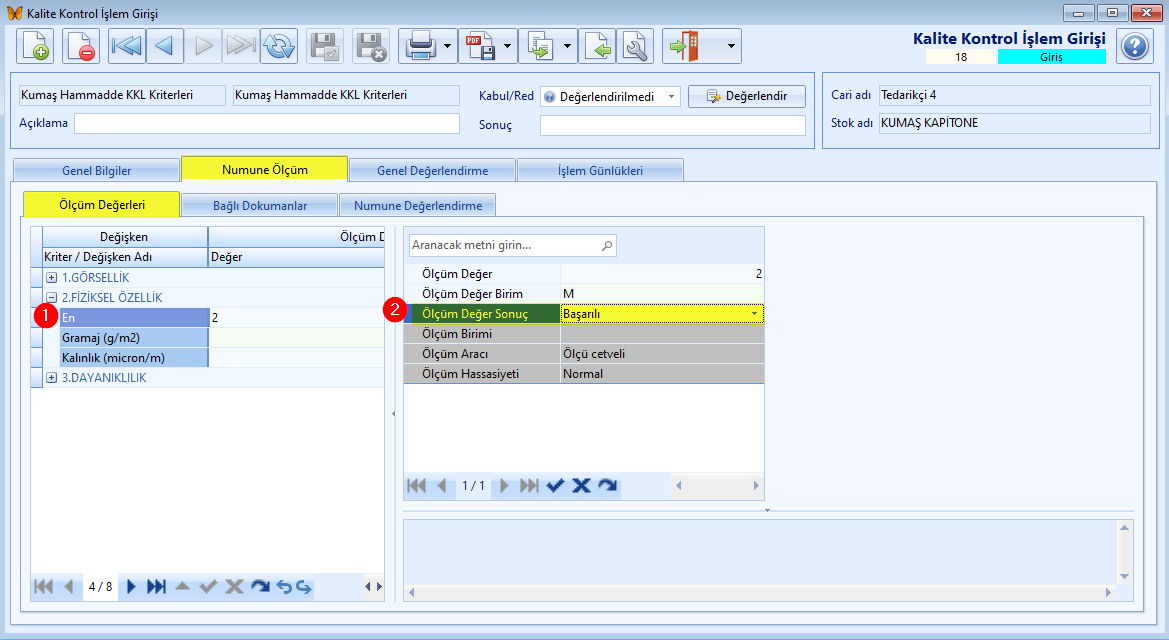
Task: Click left arrow of the bottom panel horizontal scrollbar
Action: [x=412, y=592]
